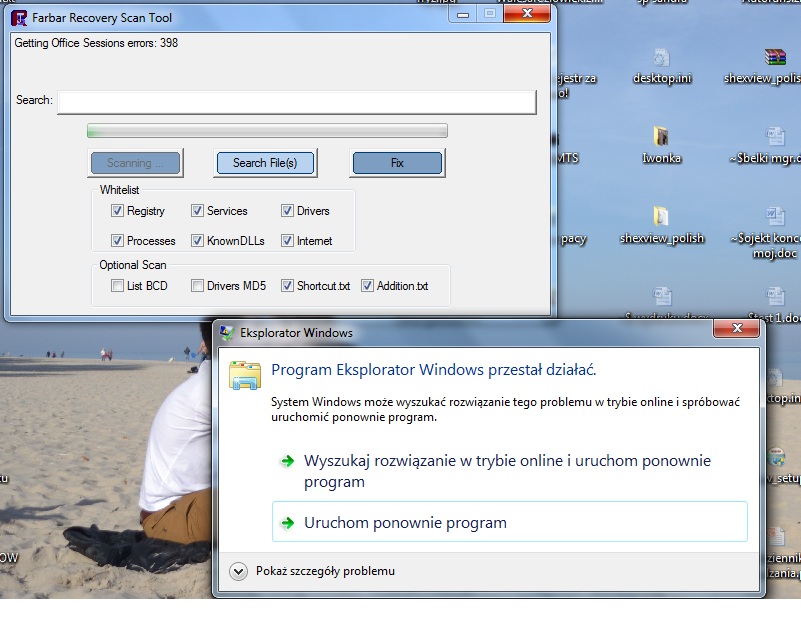Click the 'Program Eksplorator Windows przestał działać.' heading
The image size is (801, 624).
433,370
